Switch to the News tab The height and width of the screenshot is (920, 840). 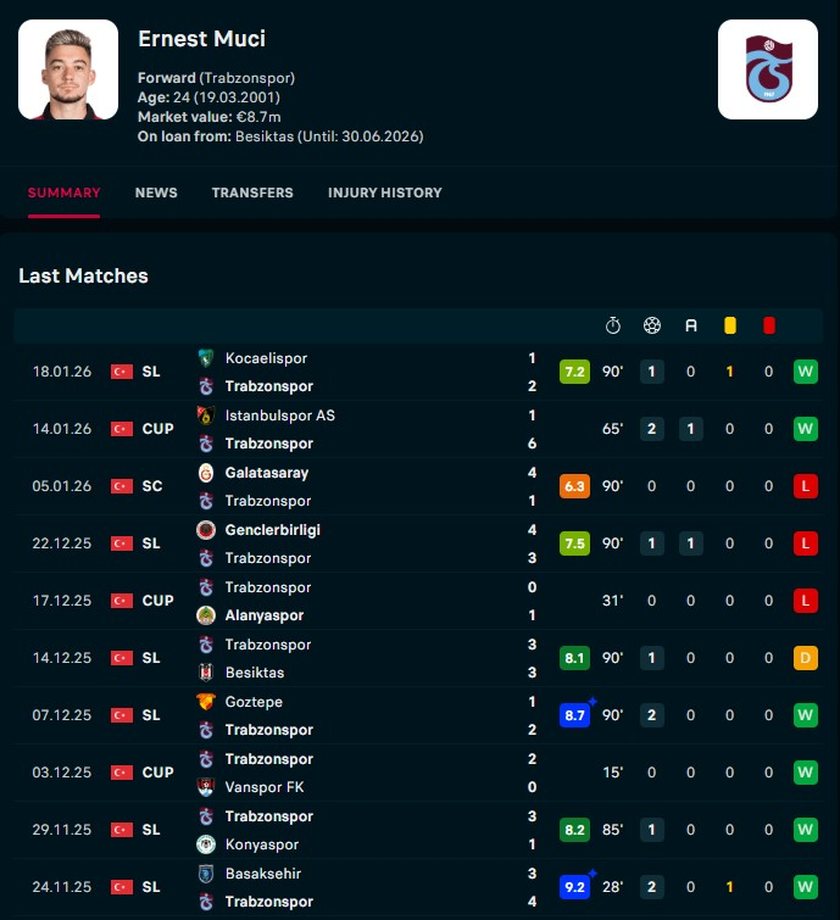pos(156,192)
